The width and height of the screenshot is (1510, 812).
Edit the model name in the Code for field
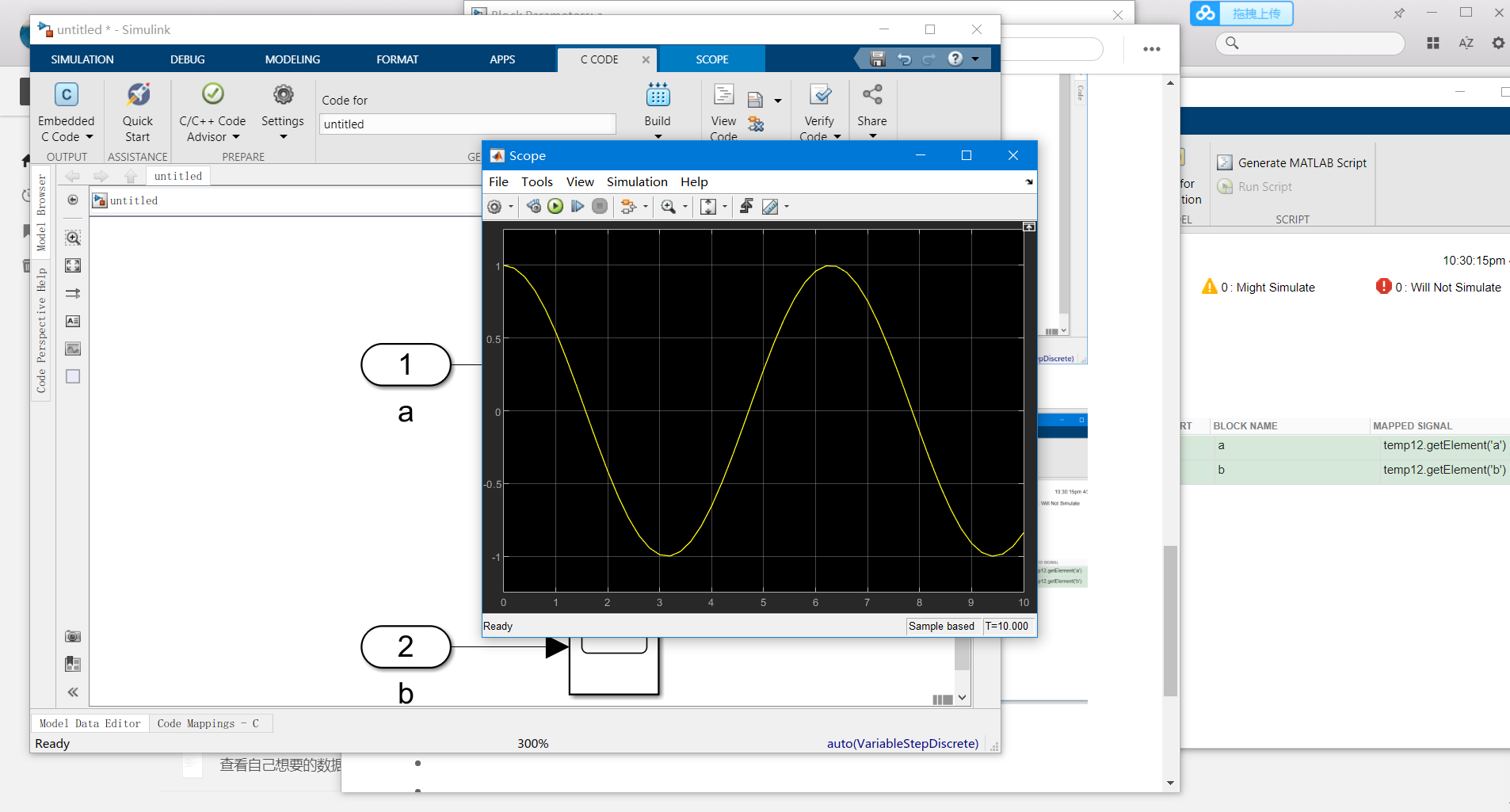(x=467, y=124)
